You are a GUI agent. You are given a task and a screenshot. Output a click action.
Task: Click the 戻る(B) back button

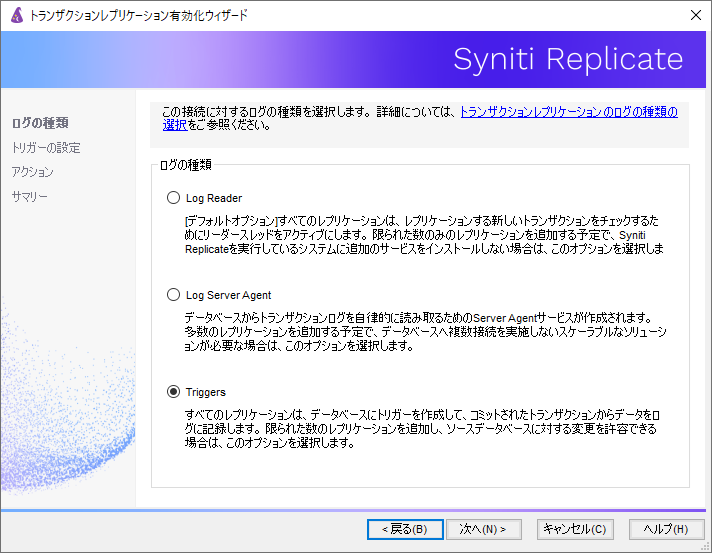click(x=405, y=529)
